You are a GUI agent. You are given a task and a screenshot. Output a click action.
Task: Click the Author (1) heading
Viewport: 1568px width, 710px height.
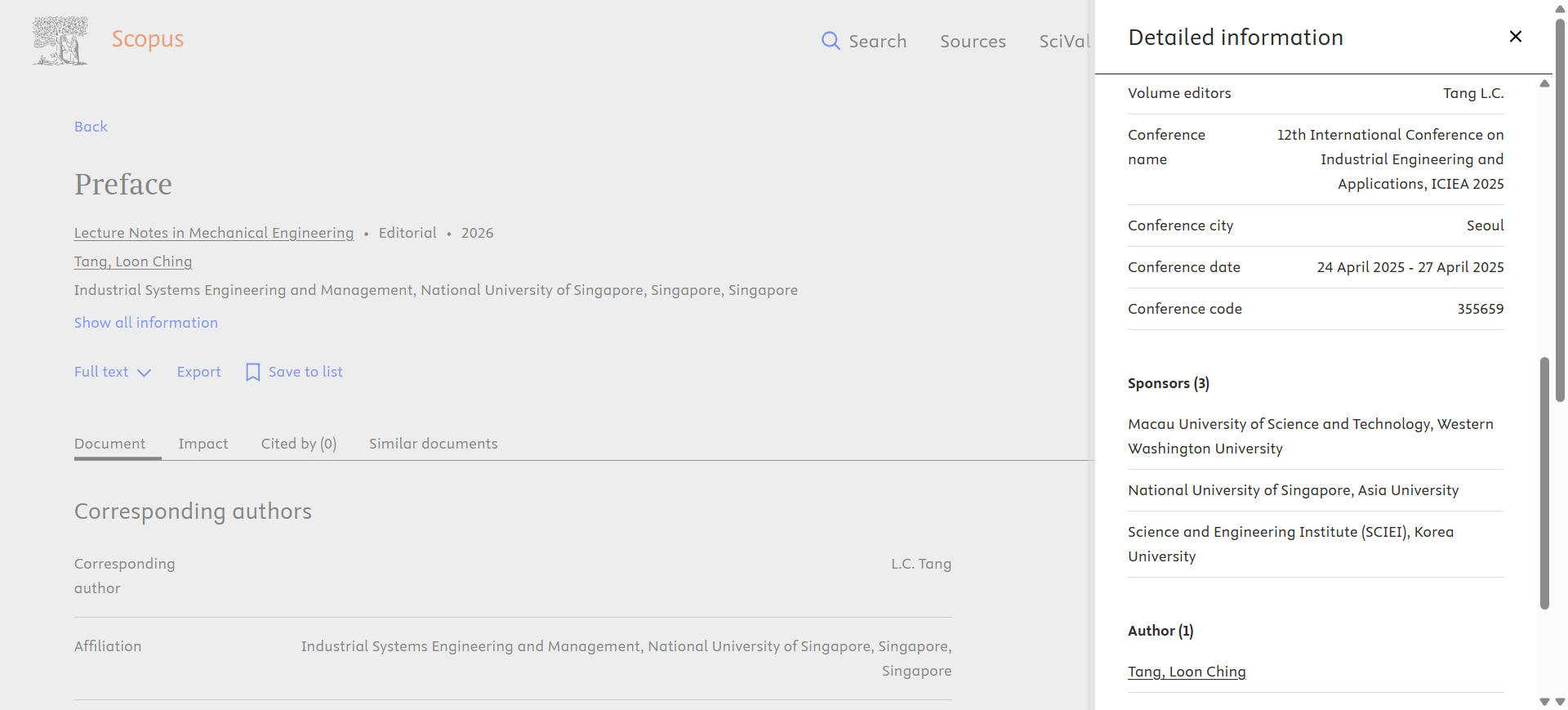pyautogui.click(x=1160, y=631)
